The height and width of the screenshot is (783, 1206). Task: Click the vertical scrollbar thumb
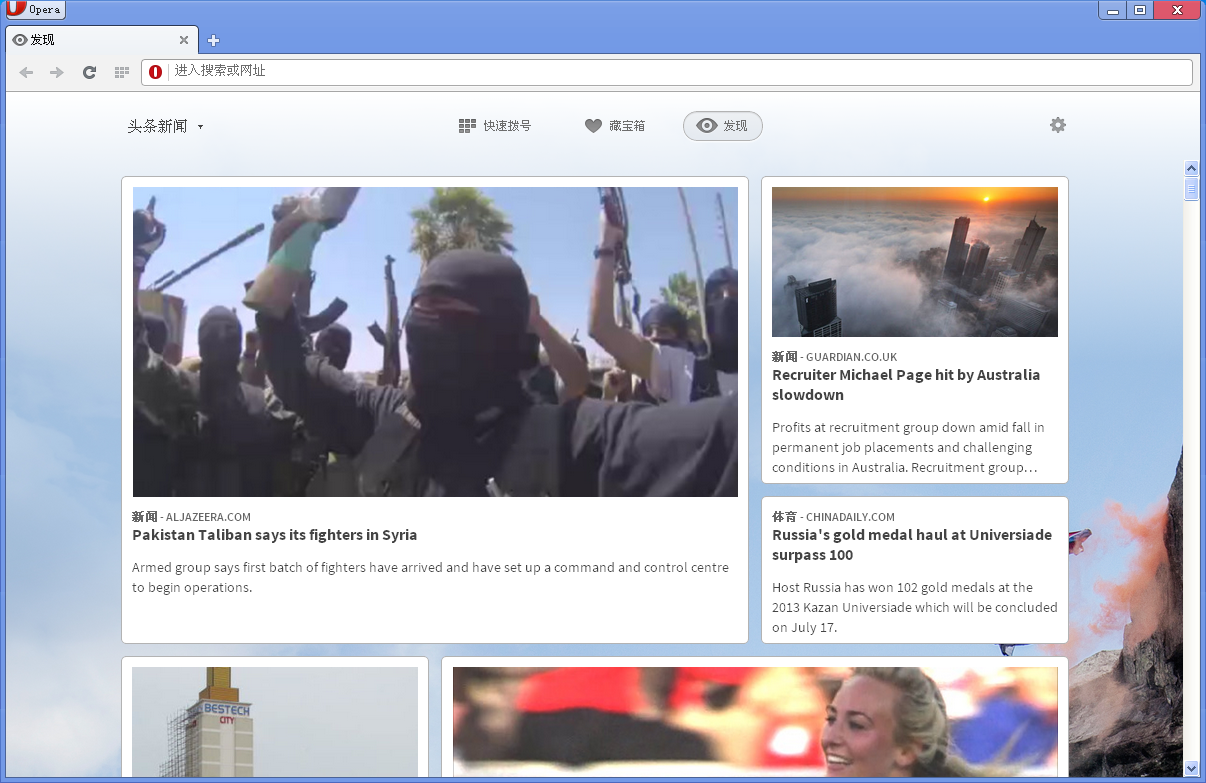[x=1191, y=189]
